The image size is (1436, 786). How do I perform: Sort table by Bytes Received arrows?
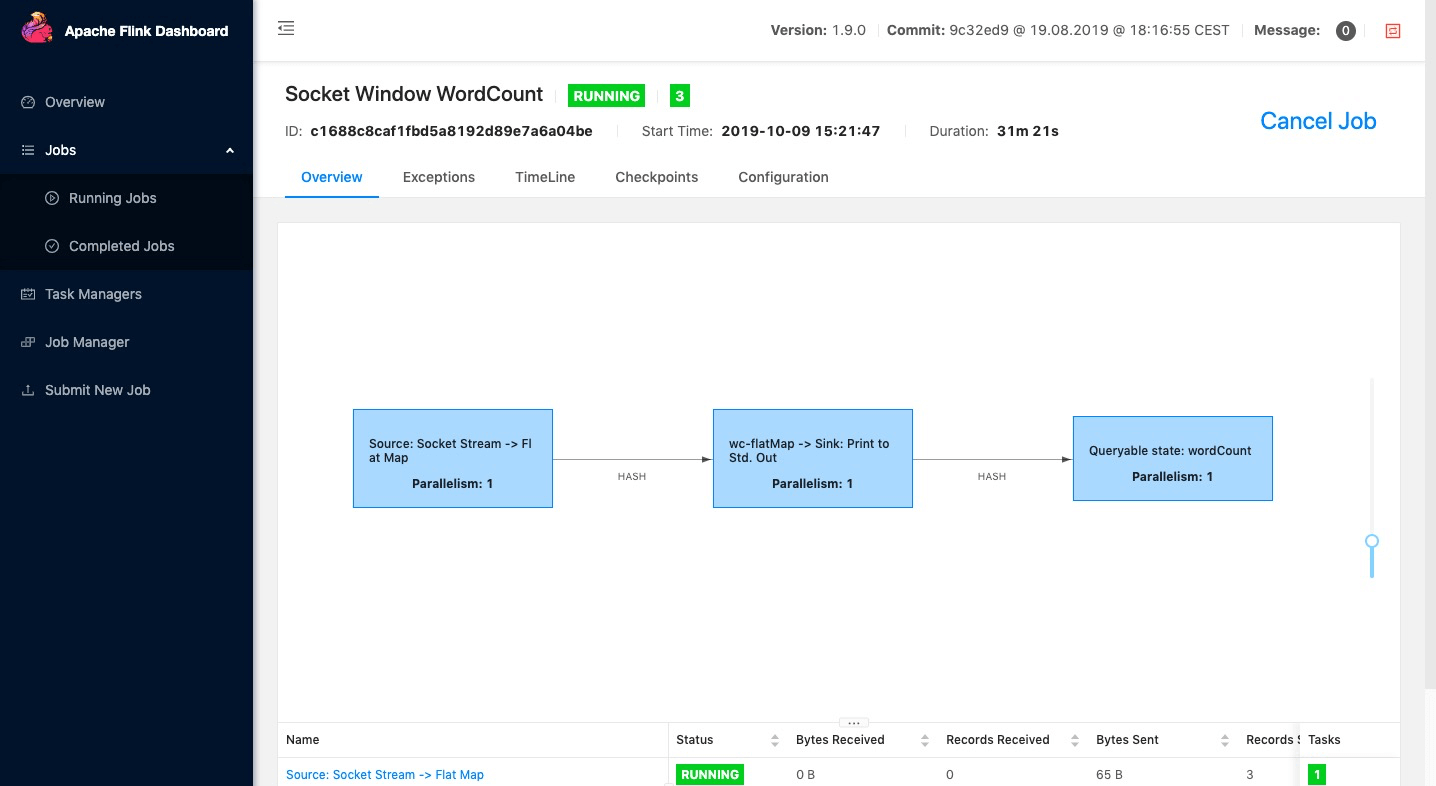click(x=924, y=740)
